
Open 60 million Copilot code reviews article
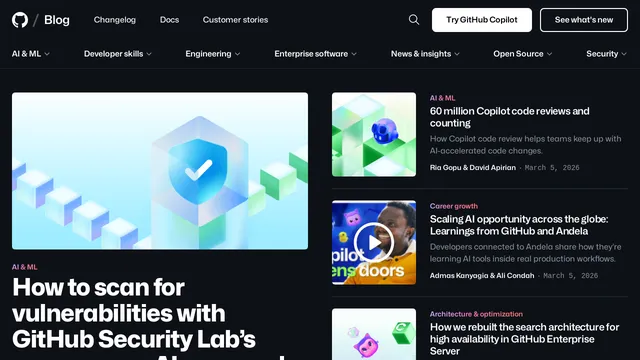pyautogui.click(x=509, y=117)
